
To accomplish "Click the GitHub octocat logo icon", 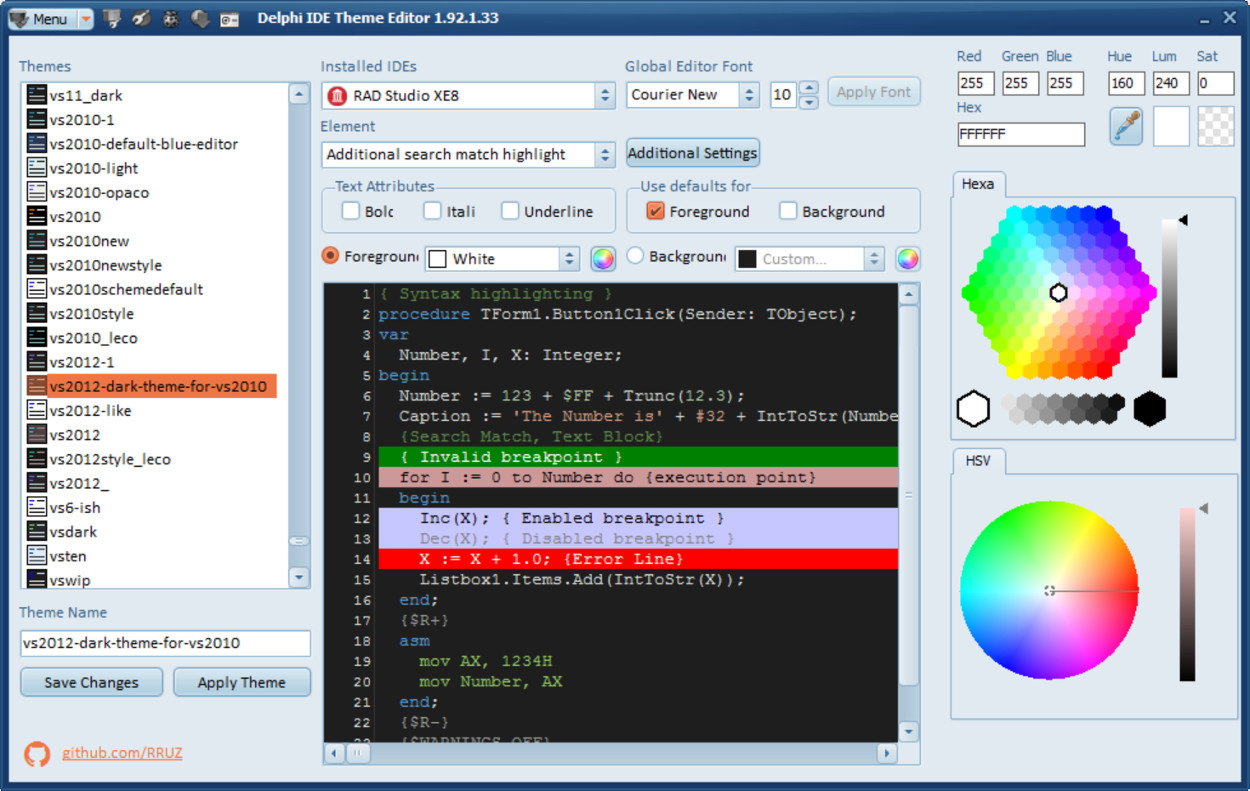I will (x=37, y=753).
